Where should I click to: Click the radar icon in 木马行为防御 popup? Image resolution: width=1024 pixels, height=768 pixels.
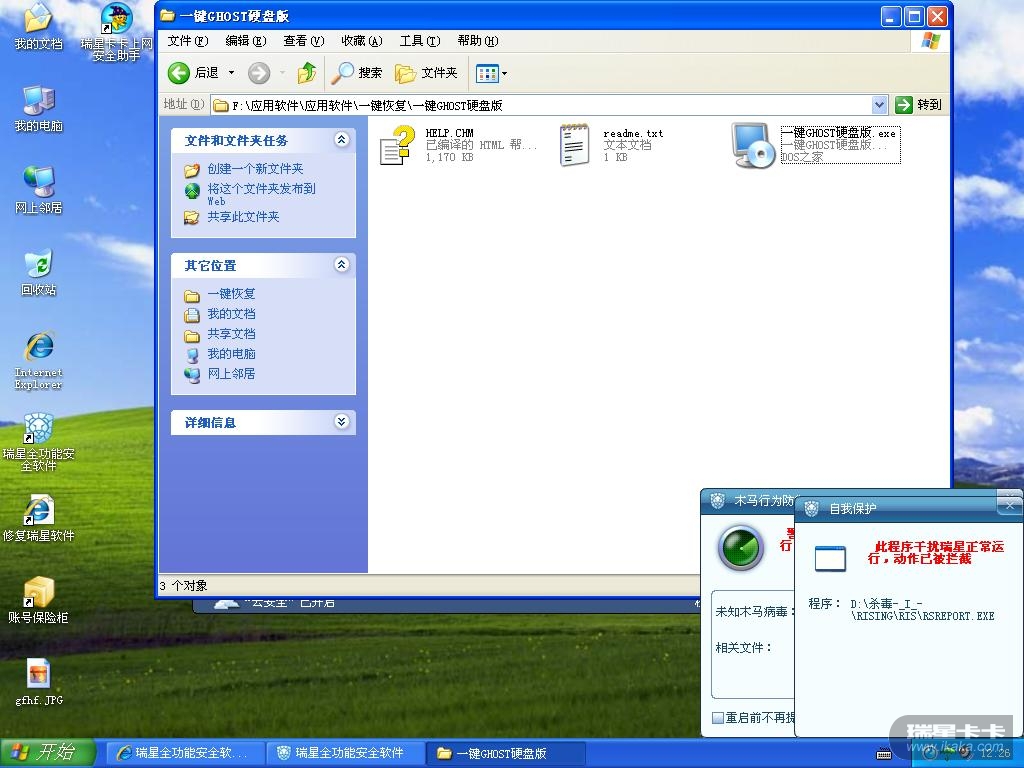(741, 547)
